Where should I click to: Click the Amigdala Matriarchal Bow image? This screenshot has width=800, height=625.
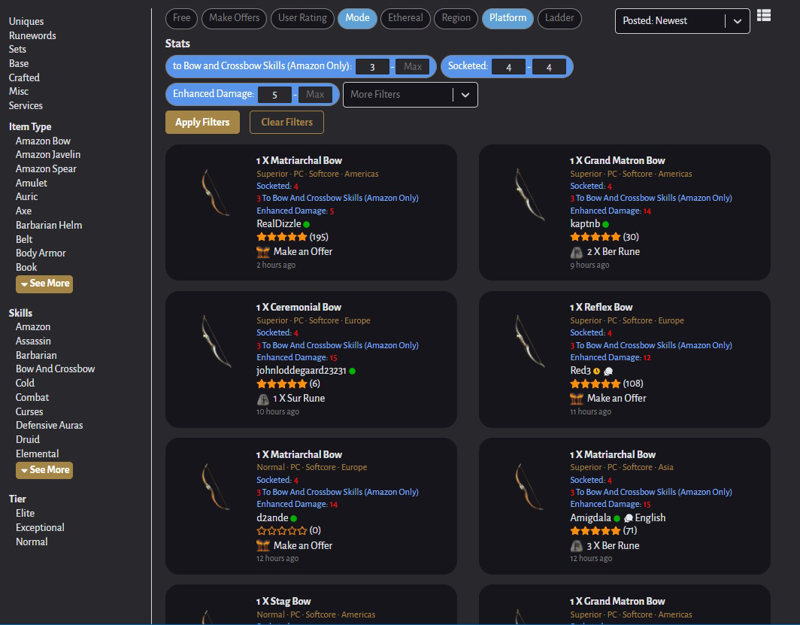tap(529, 486)
